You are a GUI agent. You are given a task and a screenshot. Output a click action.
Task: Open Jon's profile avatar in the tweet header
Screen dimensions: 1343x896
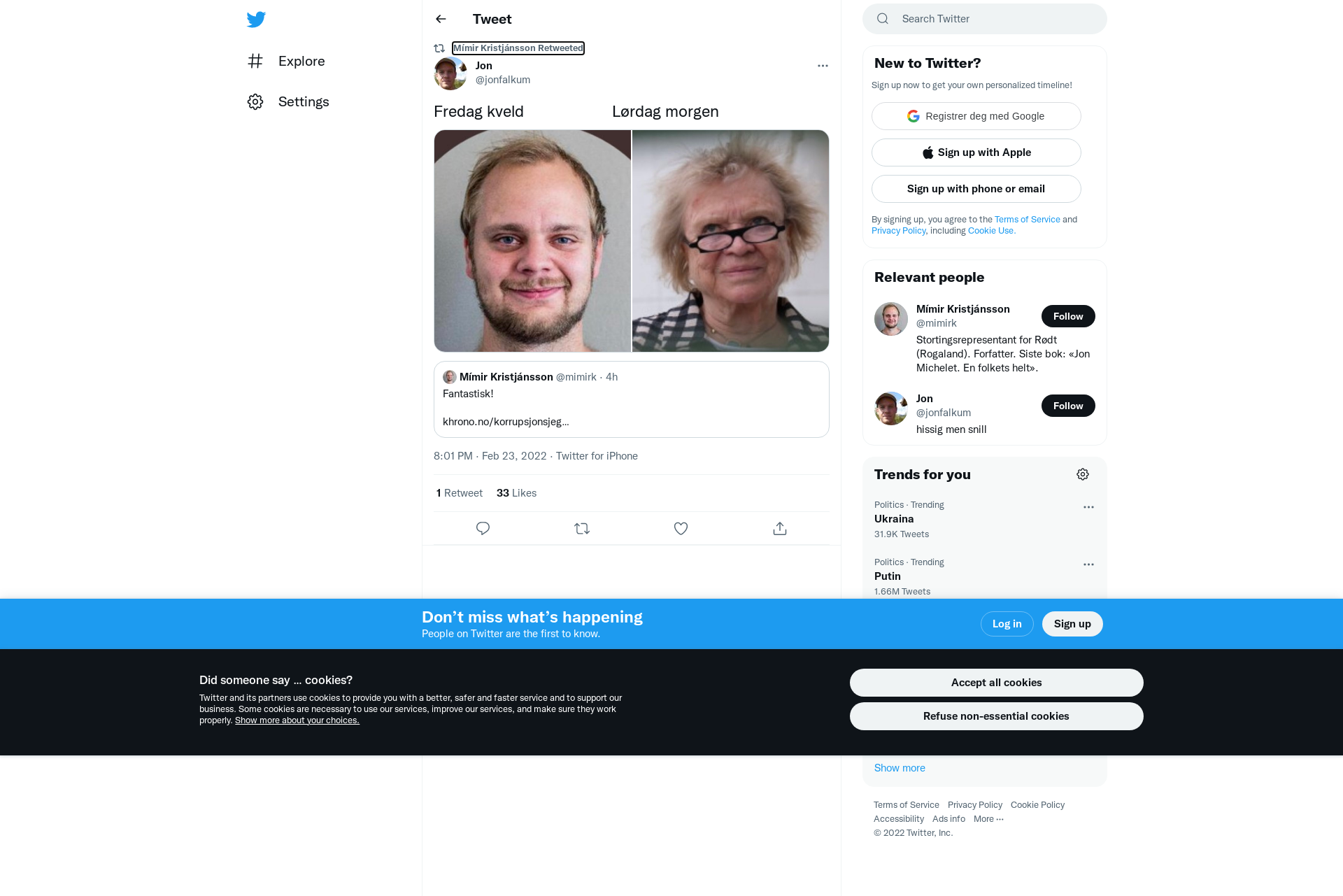[450, 73]
